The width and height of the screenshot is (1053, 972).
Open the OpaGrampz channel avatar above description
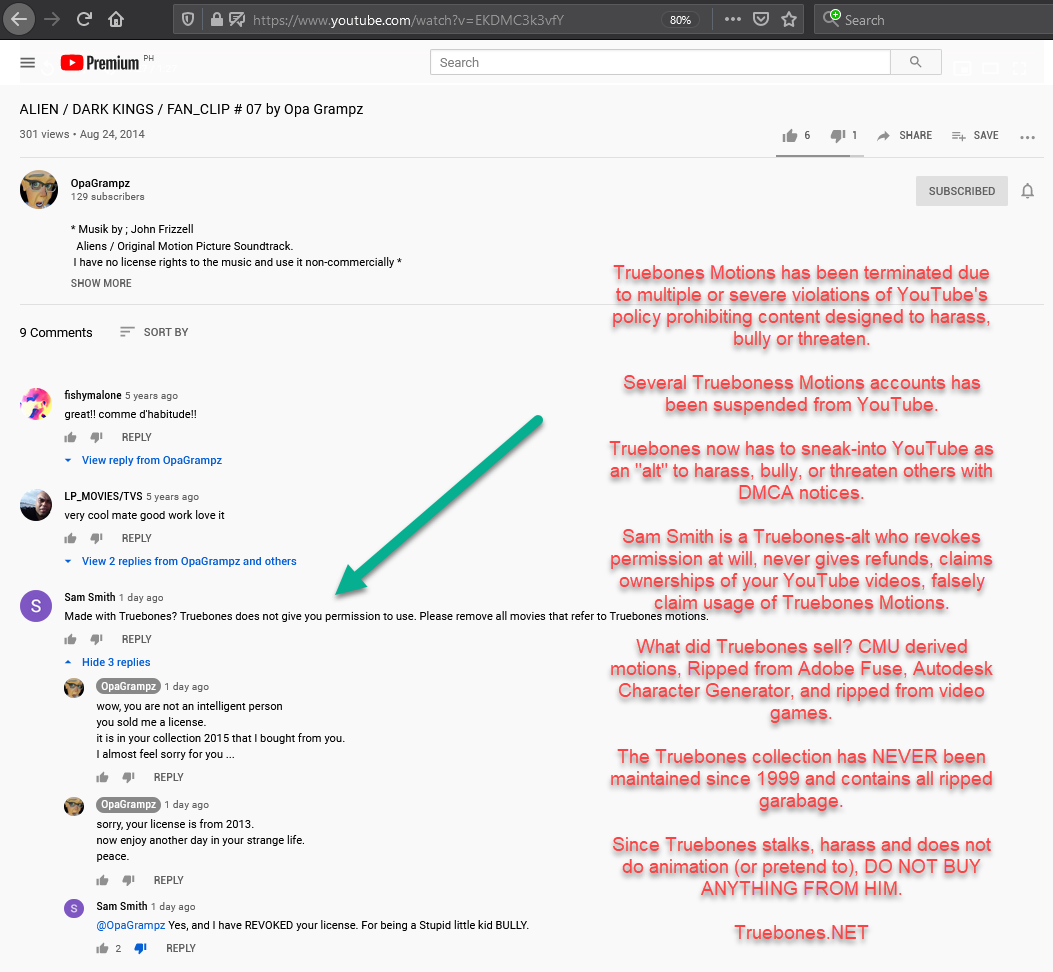point(39,189)
